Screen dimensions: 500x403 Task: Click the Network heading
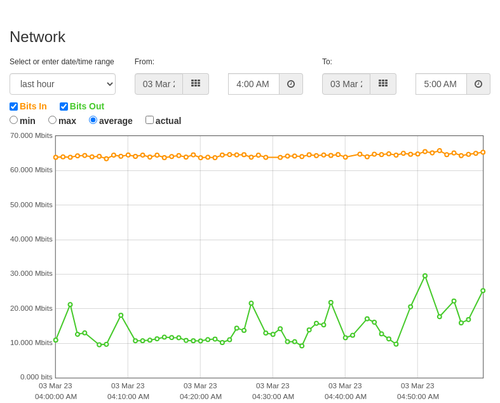(x=37, y=37)
